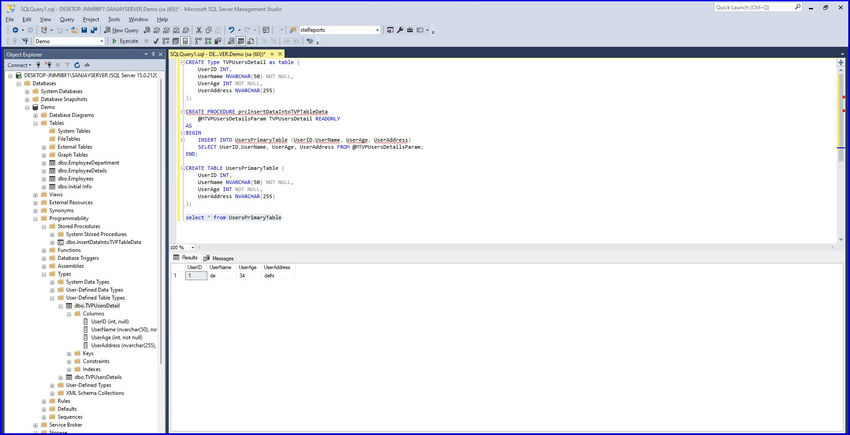The width and height of the screenshot is (850, 435).
Task: Refresh the Object Explorer tree
Action: click(78, 64)
